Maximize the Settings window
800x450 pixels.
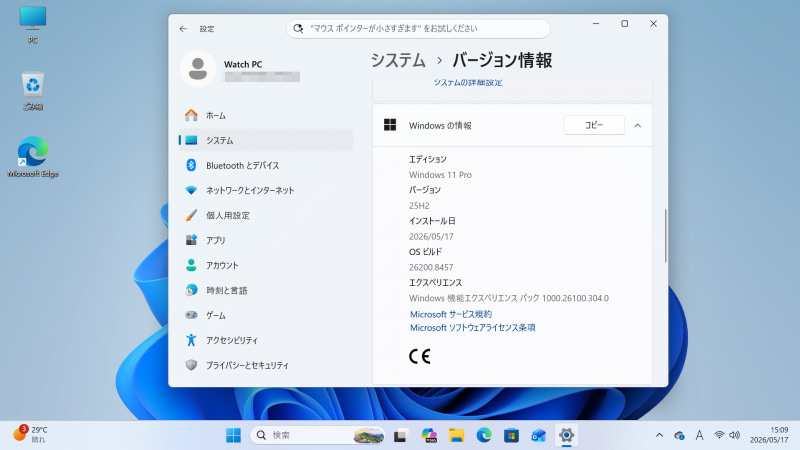(x=624, y=23)
